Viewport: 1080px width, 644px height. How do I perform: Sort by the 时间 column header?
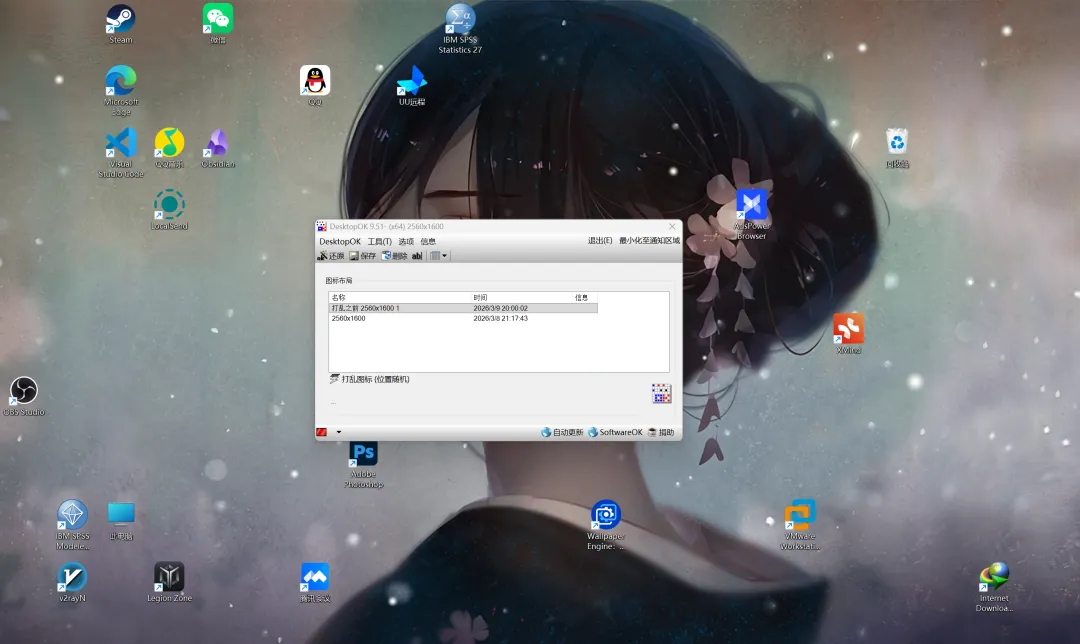coord(521,298)
